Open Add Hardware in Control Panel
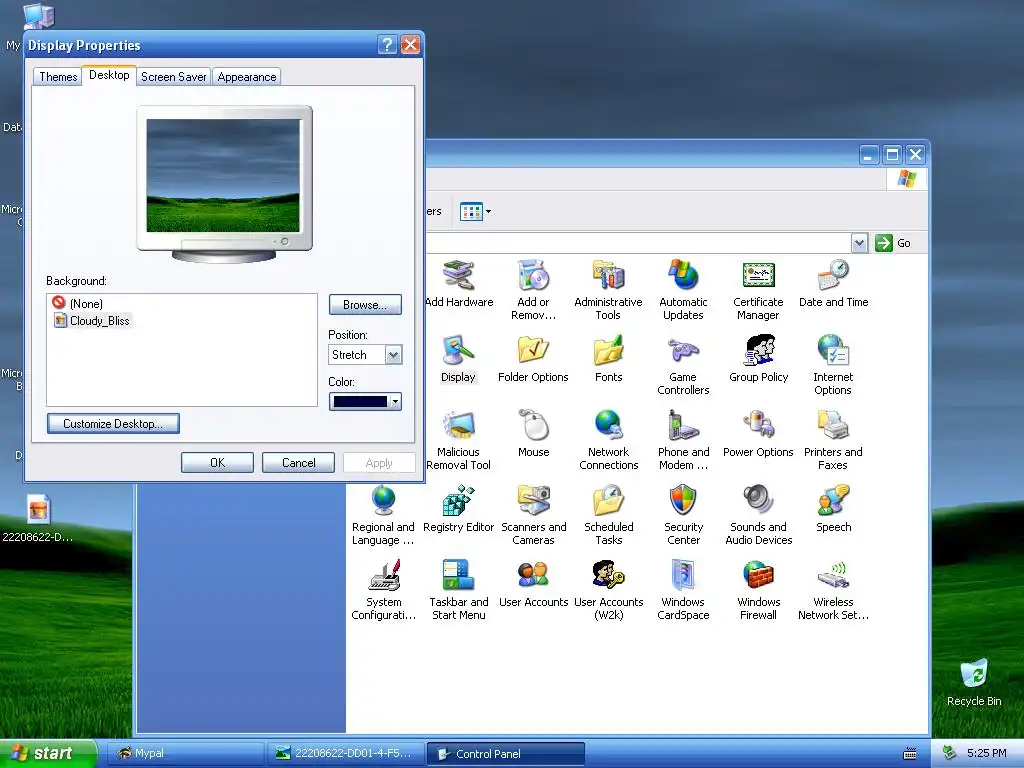 [x=459, y=276]
